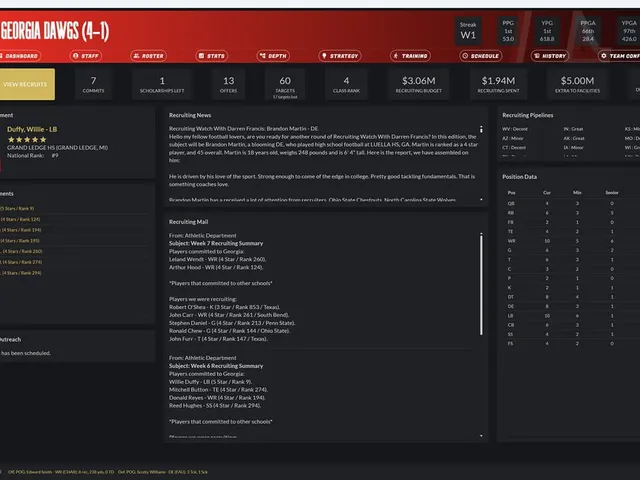Click 'Willie Duffy - LB' mail line

click(x=211, y=382)
